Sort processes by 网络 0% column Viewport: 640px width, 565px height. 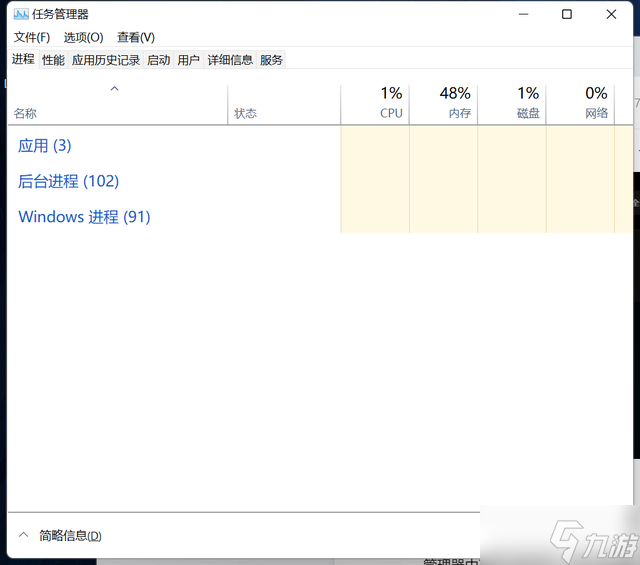coord(580,105)
